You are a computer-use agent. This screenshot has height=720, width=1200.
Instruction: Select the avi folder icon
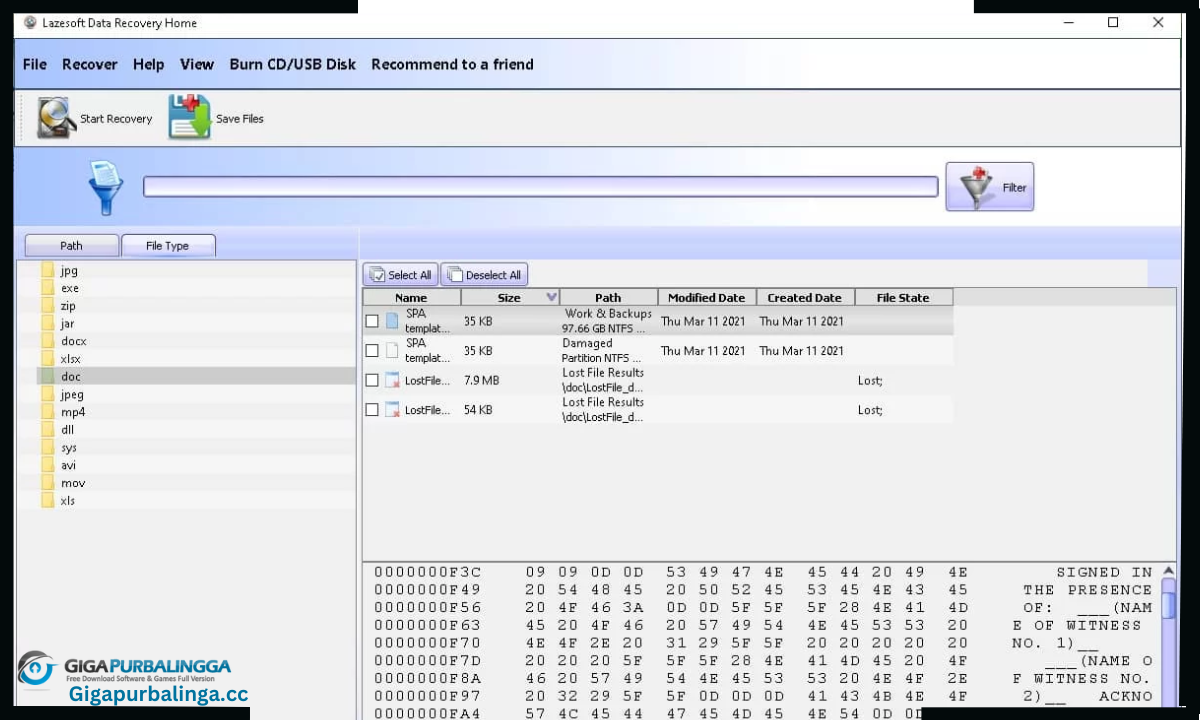(47, 465)
